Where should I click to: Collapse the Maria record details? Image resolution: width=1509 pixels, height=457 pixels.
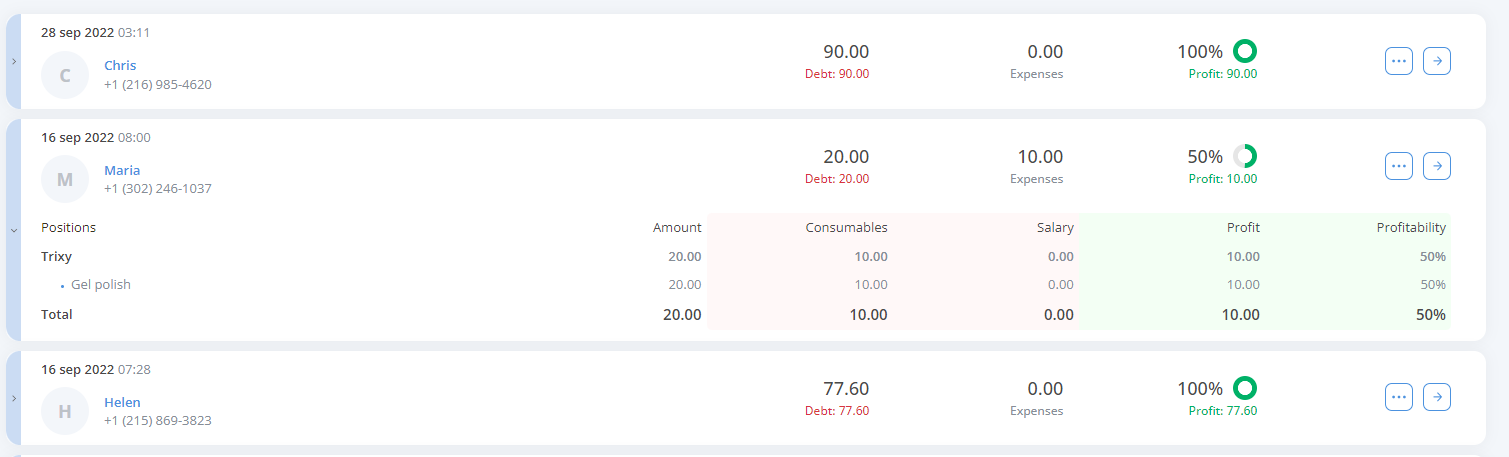[x=13, y=230]
